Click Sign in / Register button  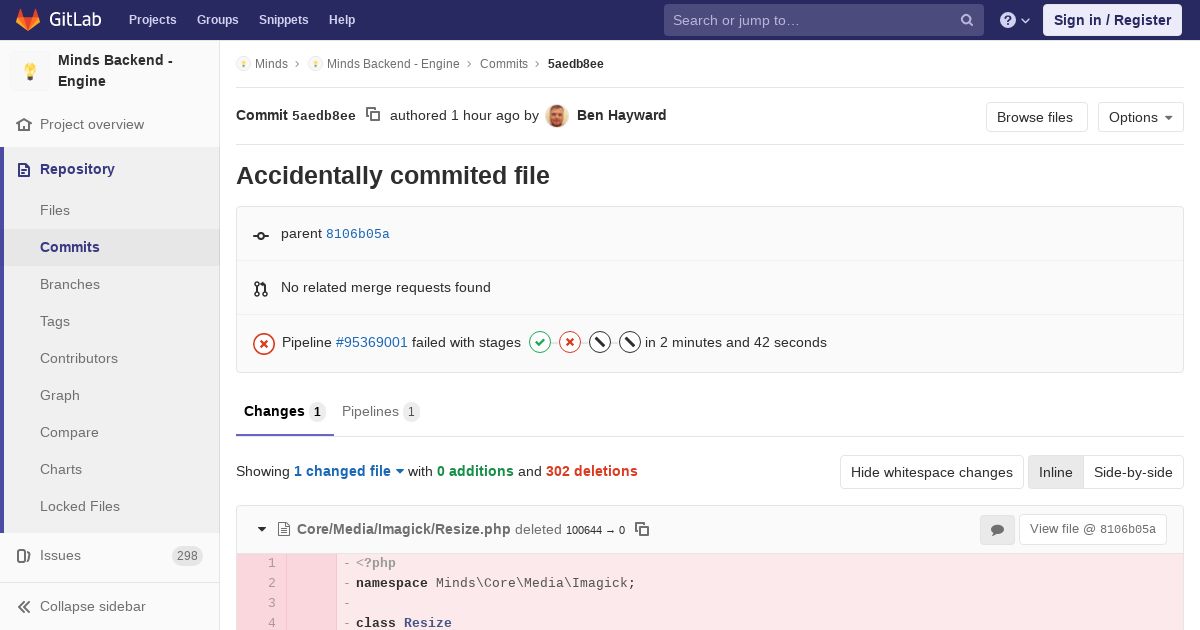pos(1112,20)
